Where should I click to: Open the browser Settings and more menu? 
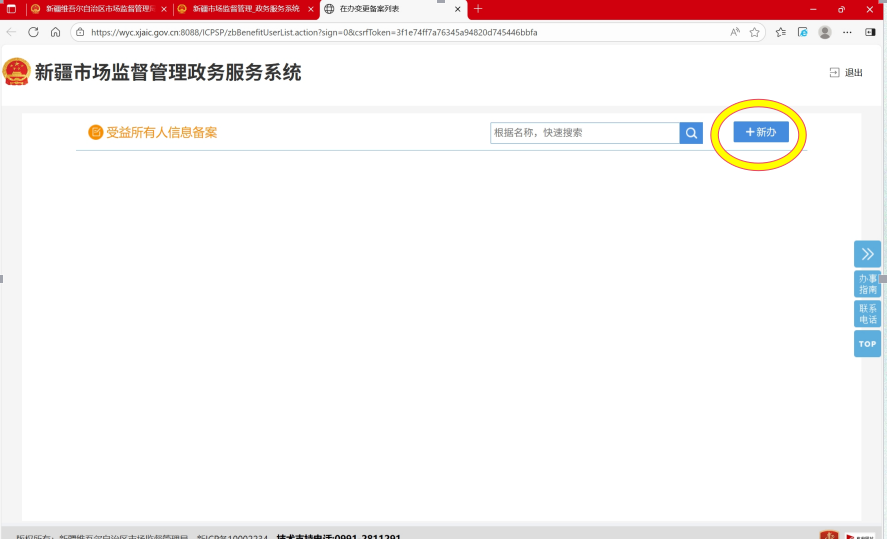pyautogui.click(x=848, y=32)
